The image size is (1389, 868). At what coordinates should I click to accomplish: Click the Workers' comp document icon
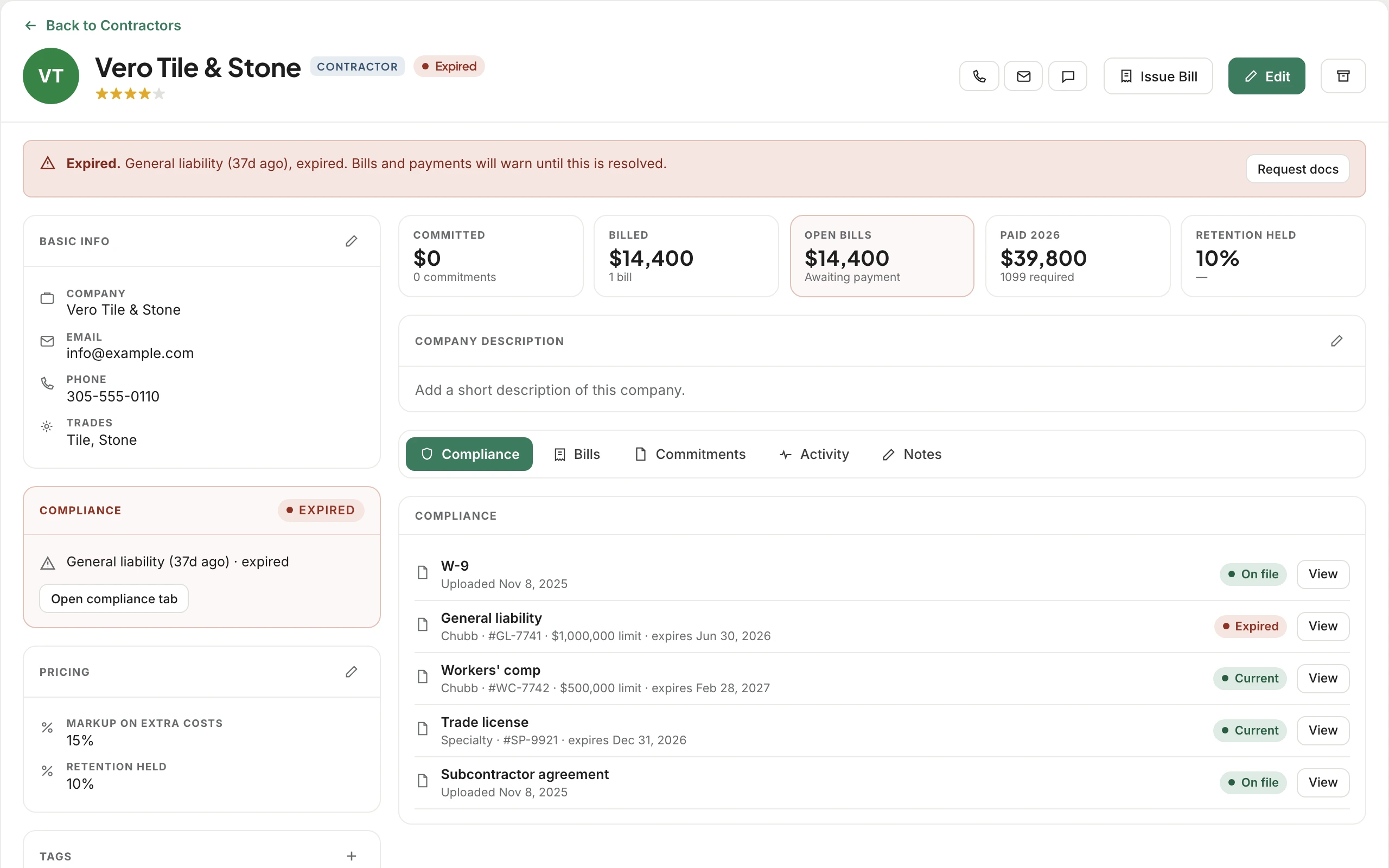click(x=423, y=677)
